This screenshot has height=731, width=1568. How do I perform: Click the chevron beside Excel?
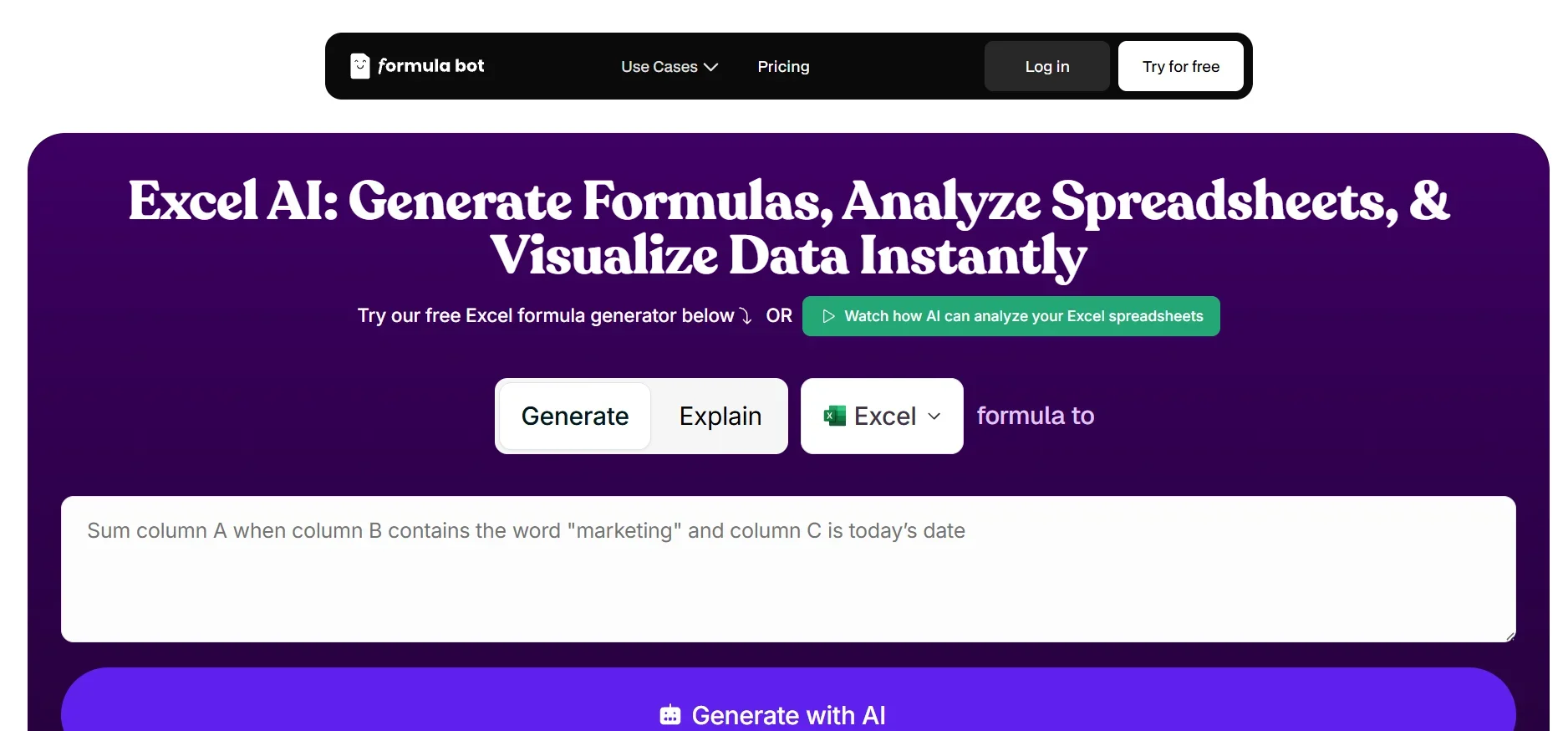[935, 416]
